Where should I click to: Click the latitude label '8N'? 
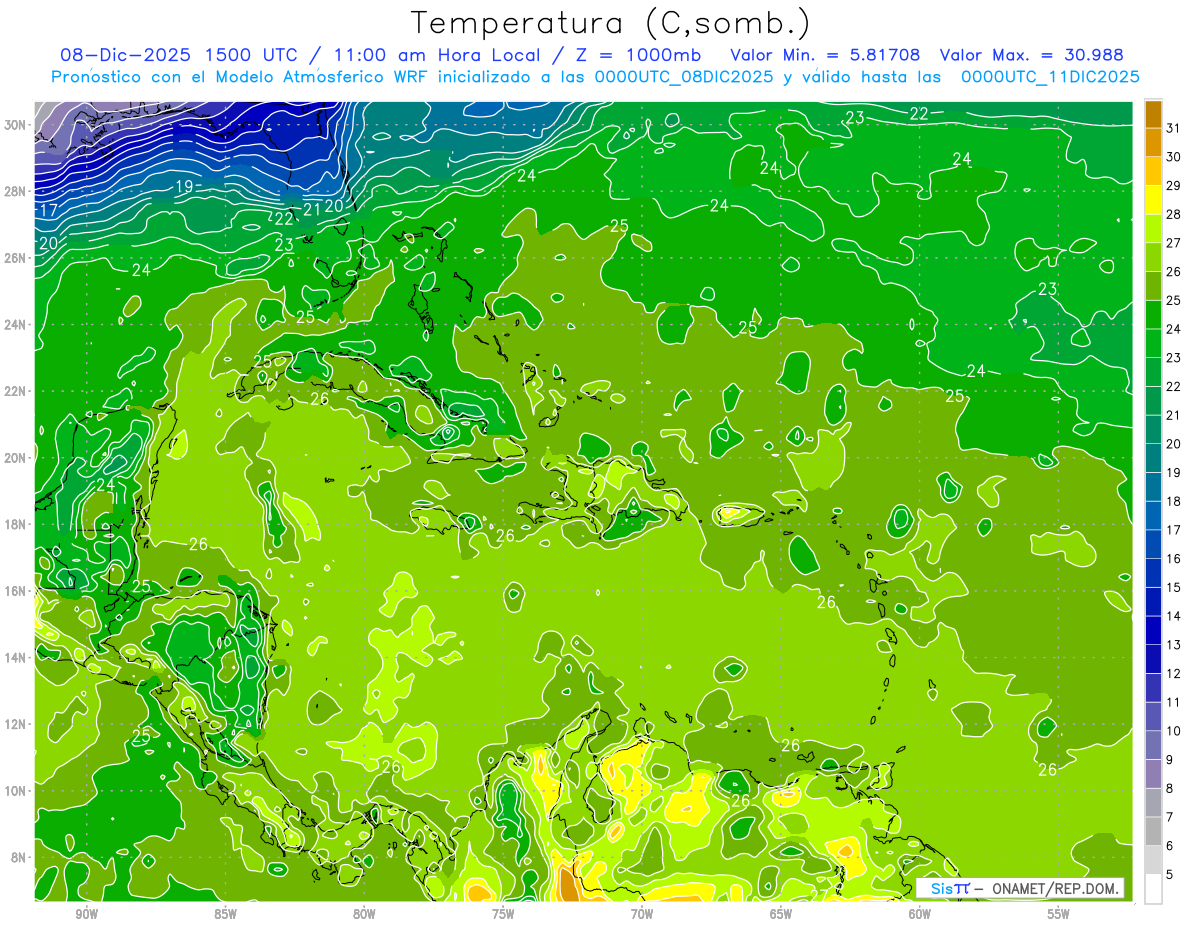click(20, 857)
